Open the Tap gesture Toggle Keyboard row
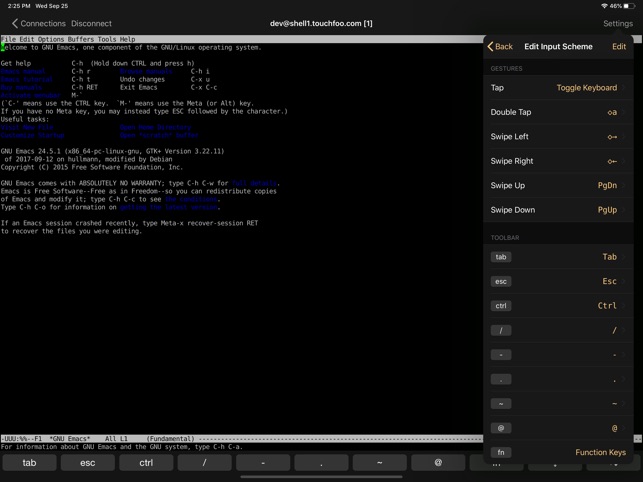The height and width of the screenshot is (482, 643). [x=558, y=87]
